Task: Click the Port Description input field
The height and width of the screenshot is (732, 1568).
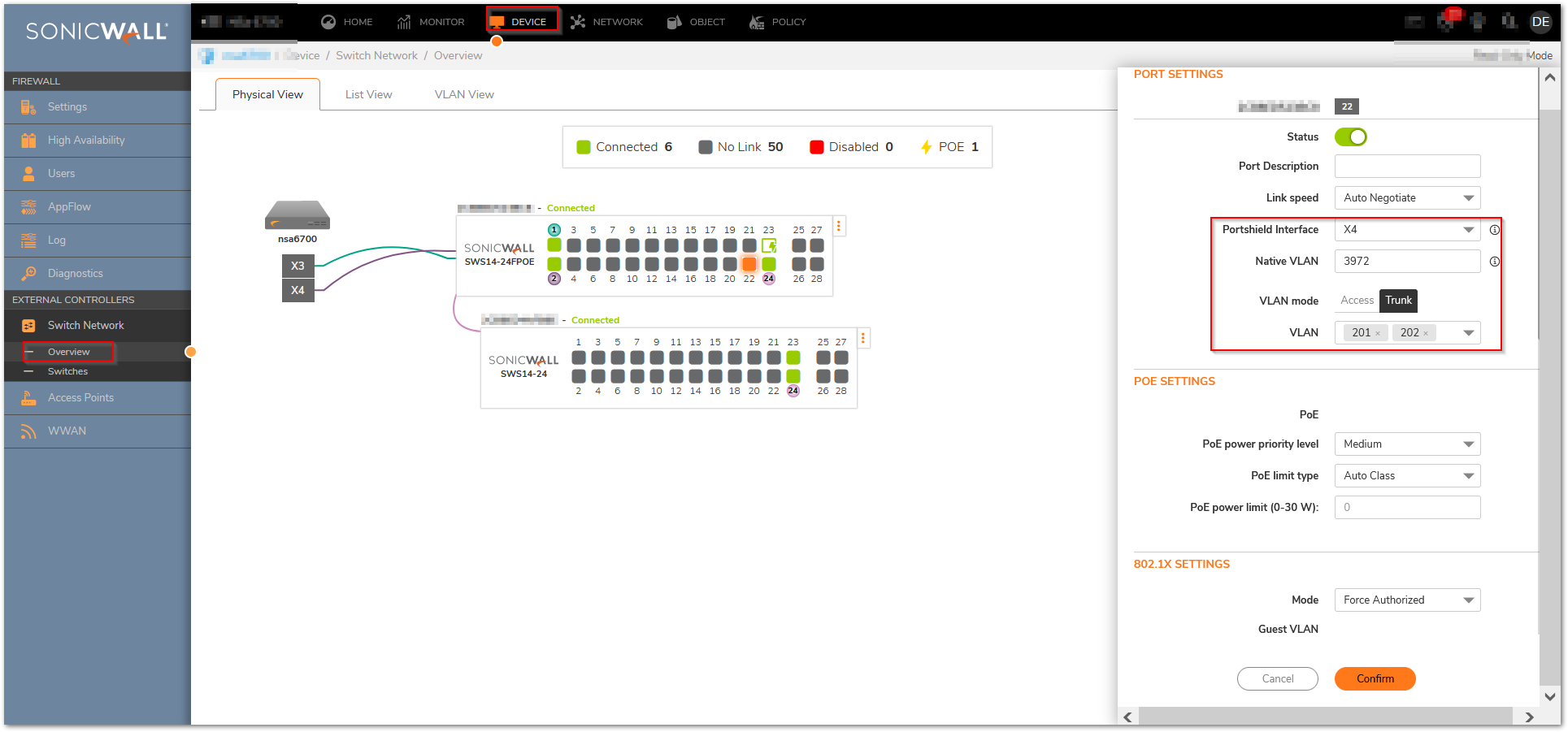Action: click(x=1407, y=167)
